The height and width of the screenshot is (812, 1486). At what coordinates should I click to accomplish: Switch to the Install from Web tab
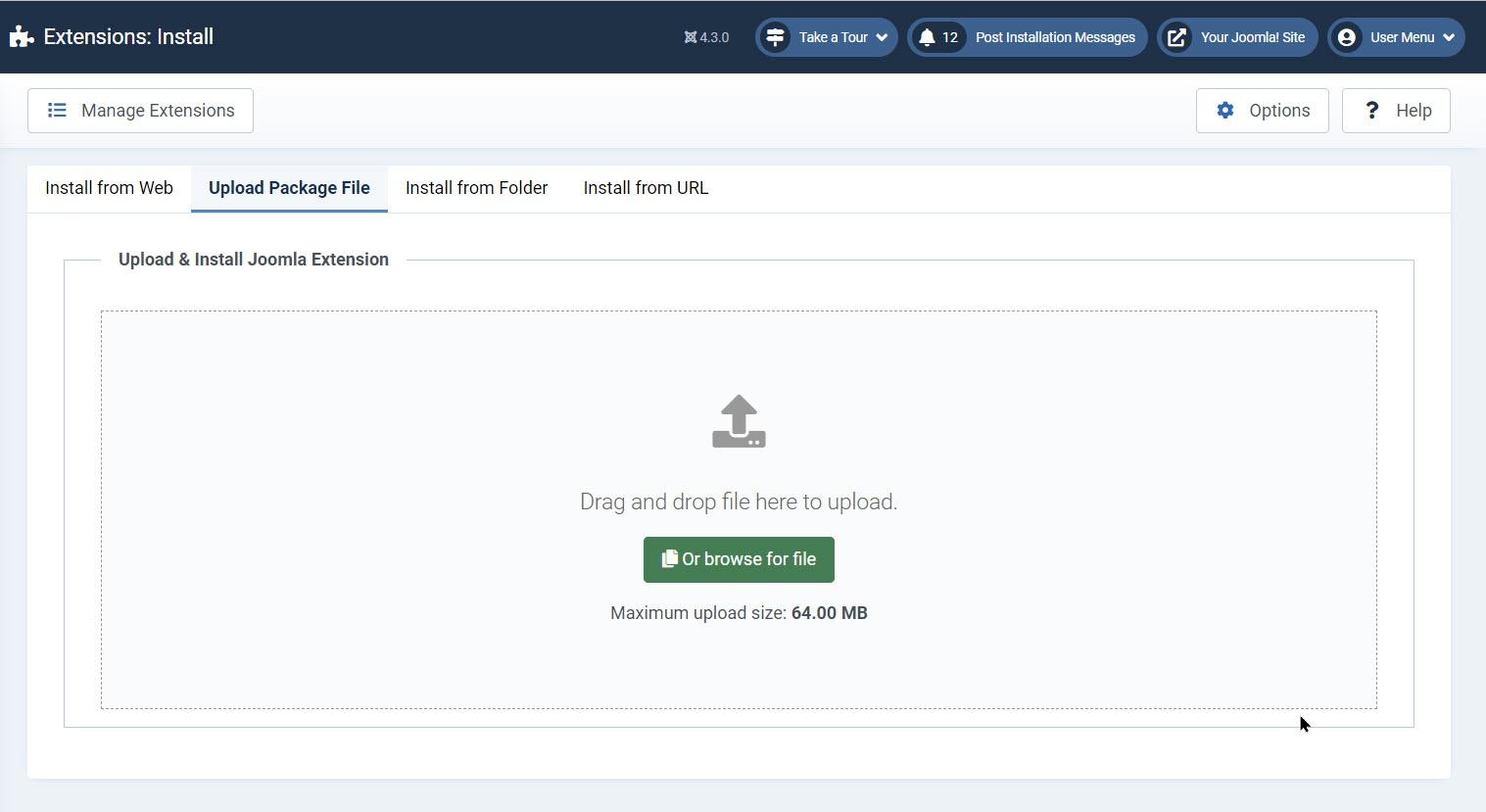109,188
